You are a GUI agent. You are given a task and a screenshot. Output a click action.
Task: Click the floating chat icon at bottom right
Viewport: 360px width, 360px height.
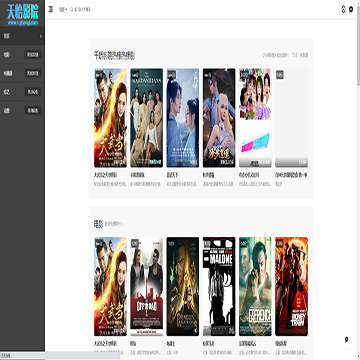[x=347, y=339]
